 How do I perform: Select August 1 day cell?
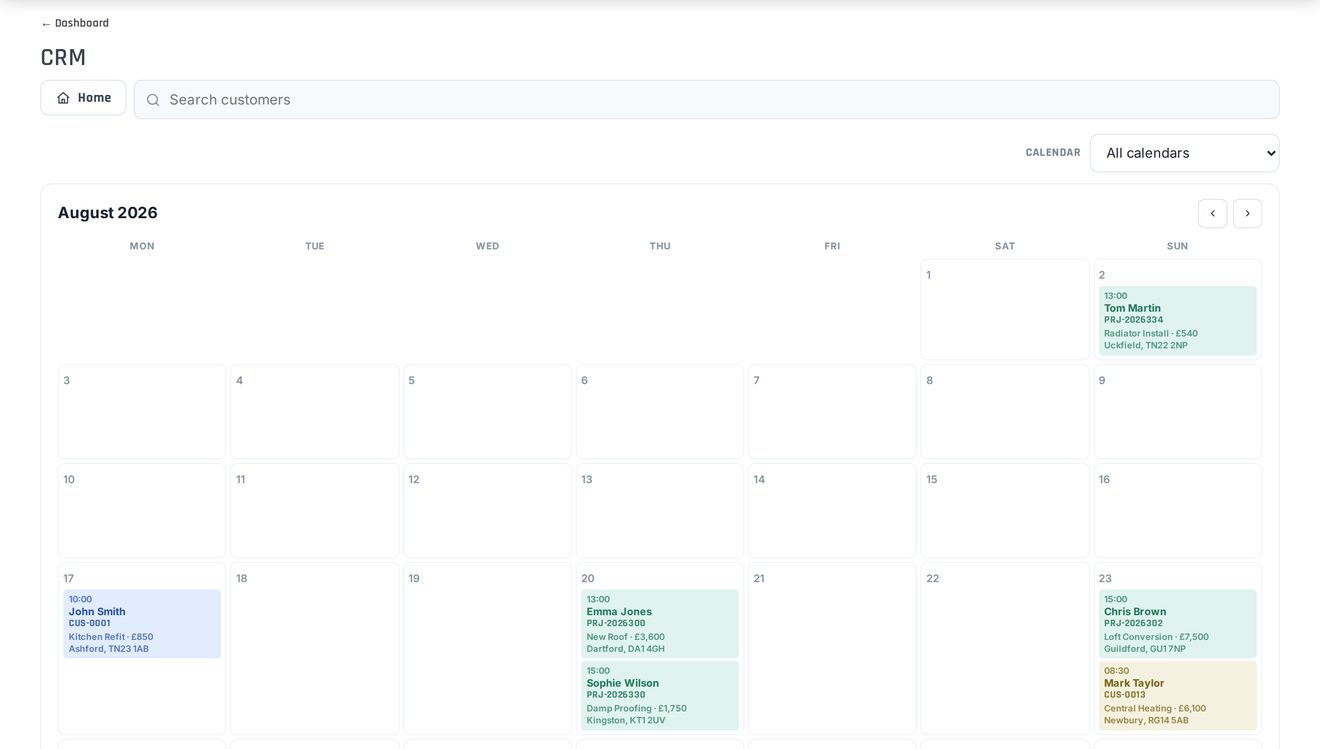coord(1005,310)
